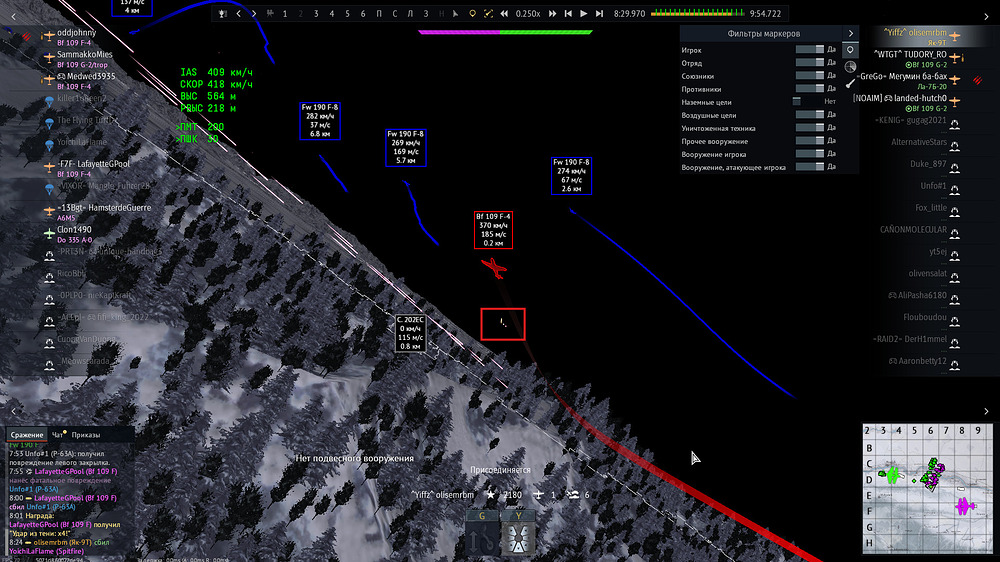Click the aircraft icon next to ^Yiffz^ olisemrbm

[955, 36]
